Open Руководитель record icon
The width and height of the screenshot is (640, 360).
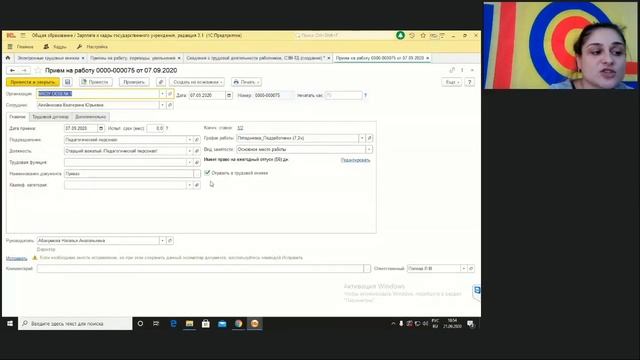click(x=170, y=241)
